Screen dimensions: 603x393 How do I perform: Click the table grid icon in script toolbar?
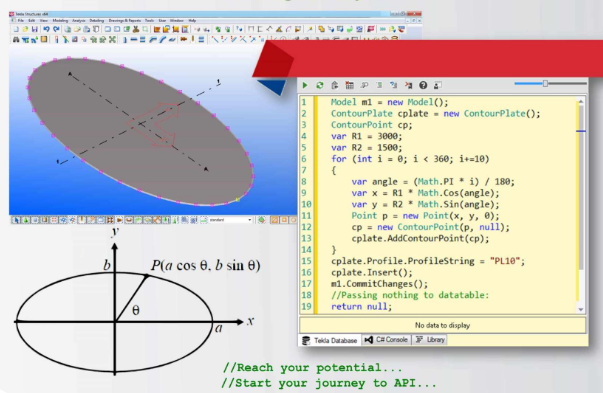349,85
